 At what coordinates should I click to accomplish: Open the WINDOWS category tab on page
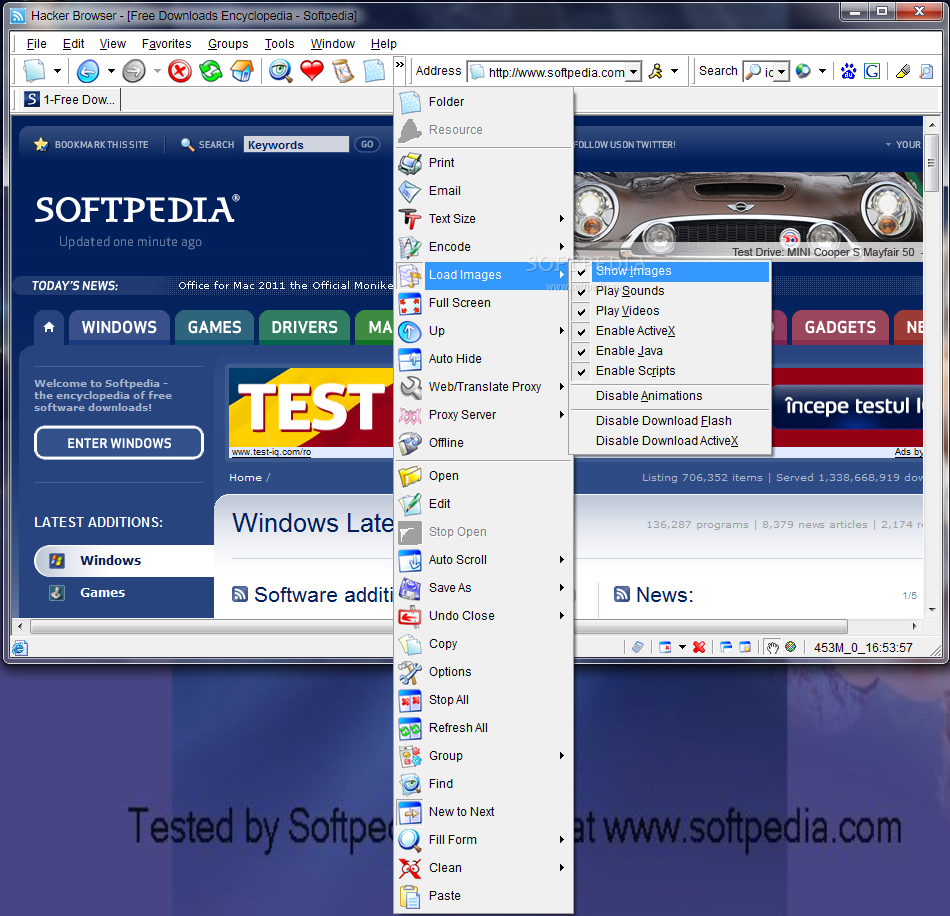[119, 327]
